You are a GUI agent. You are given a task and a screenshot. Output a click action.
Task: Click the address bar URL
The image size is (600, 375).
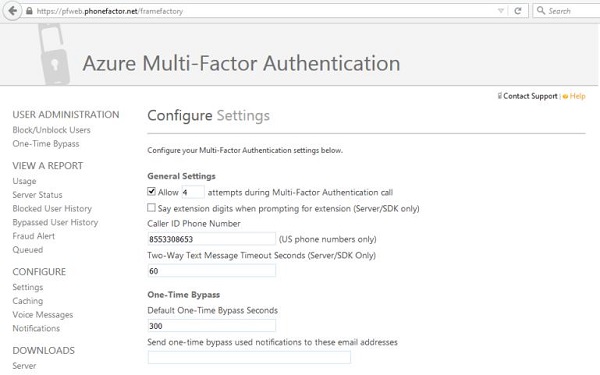110,11
